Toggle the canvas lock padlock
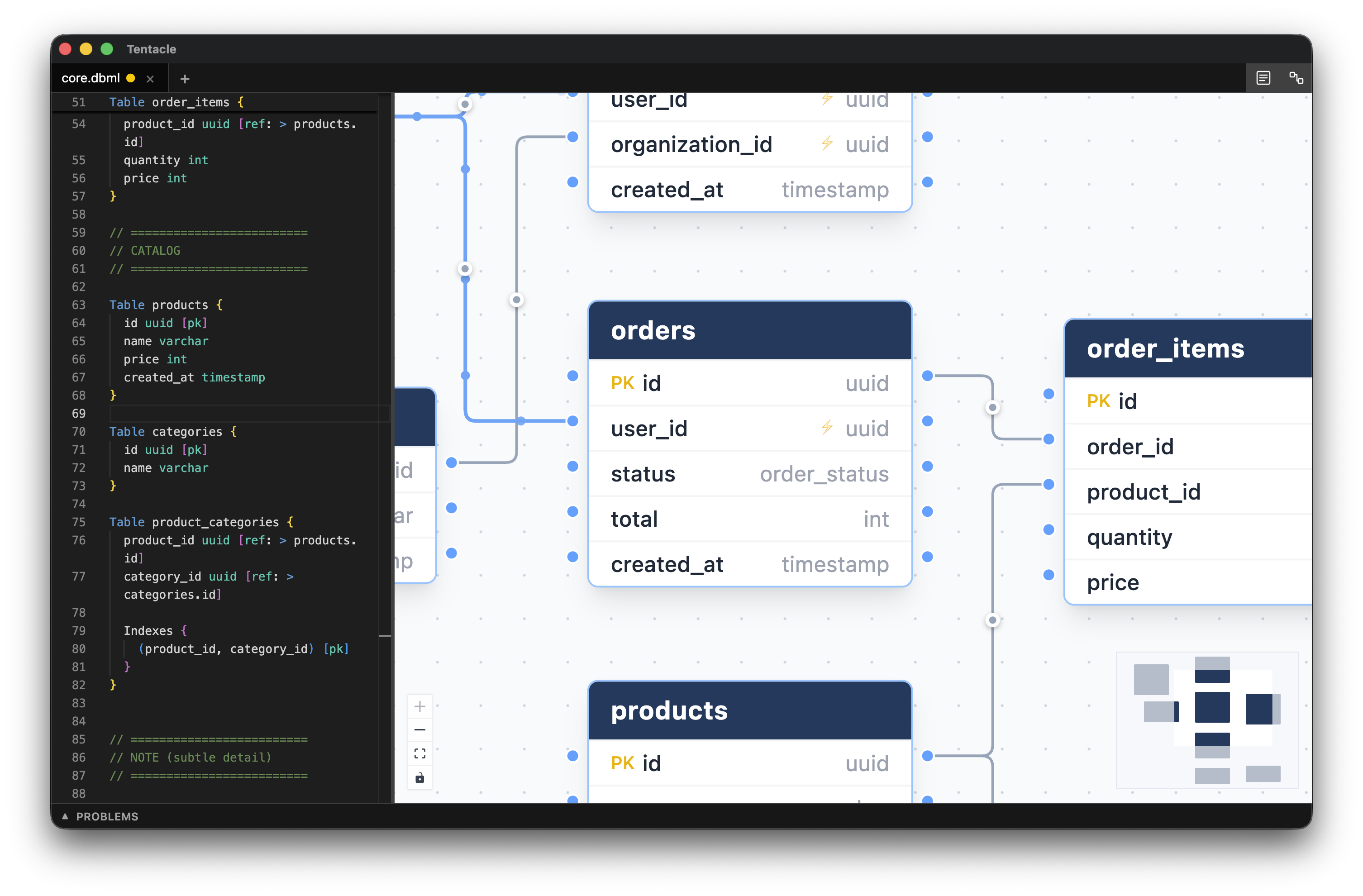 pos(420,778)
